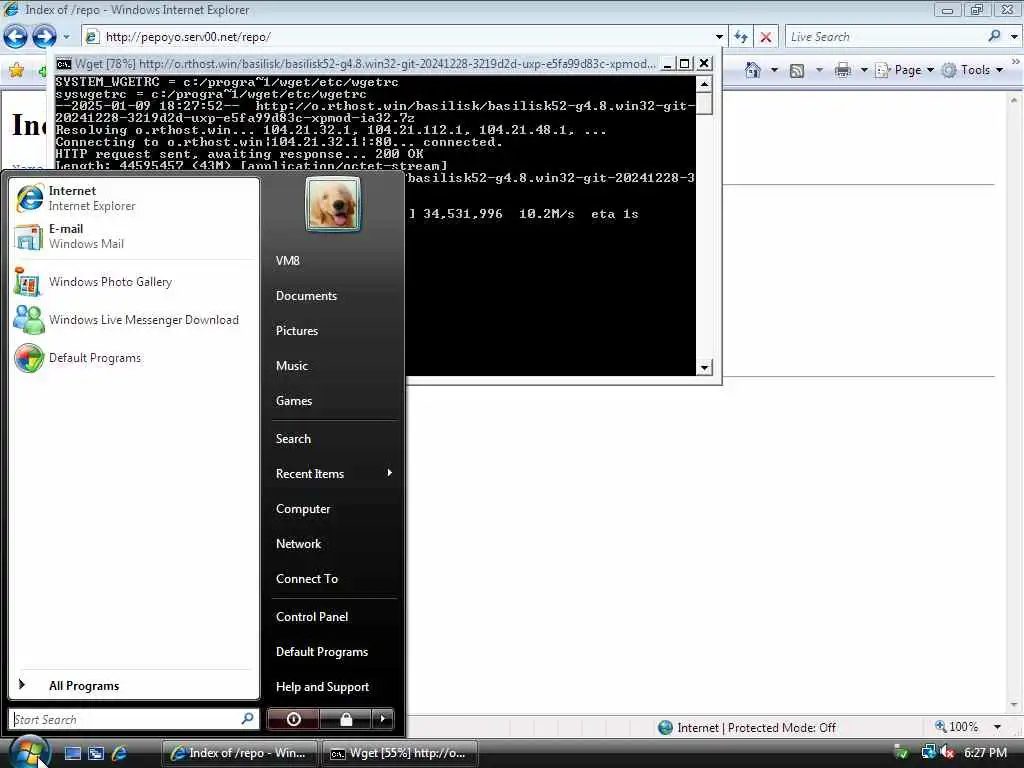Click the power sleep button

tap(294, 719)
